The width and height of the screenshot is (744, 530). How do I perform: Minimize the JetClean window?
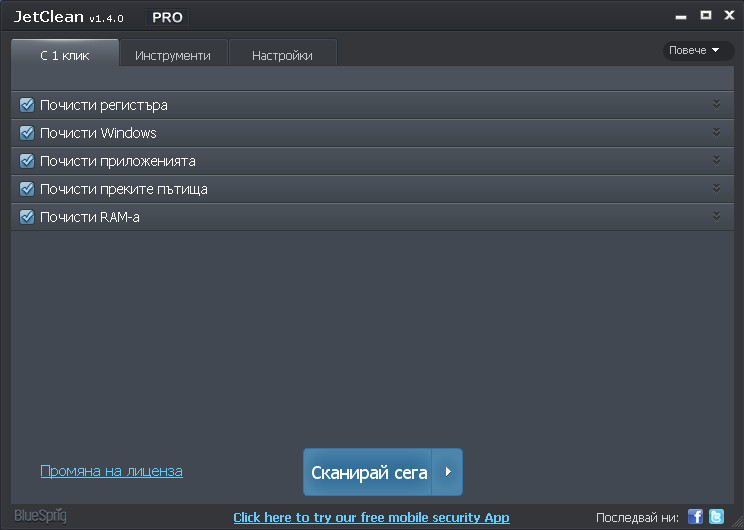click(681, 17)
